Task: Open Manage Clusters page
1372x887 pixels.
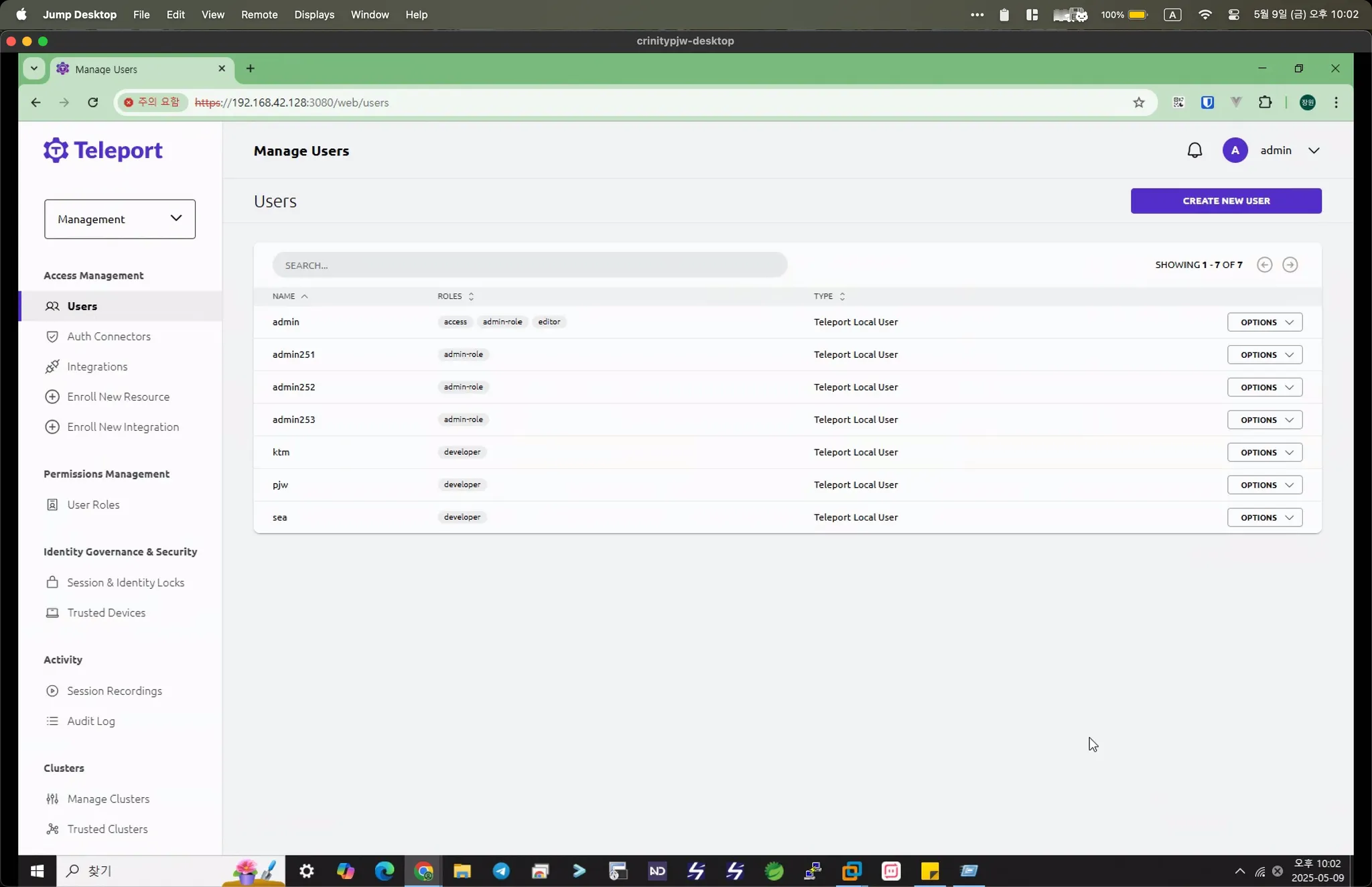Action: [x=108, y=799]
